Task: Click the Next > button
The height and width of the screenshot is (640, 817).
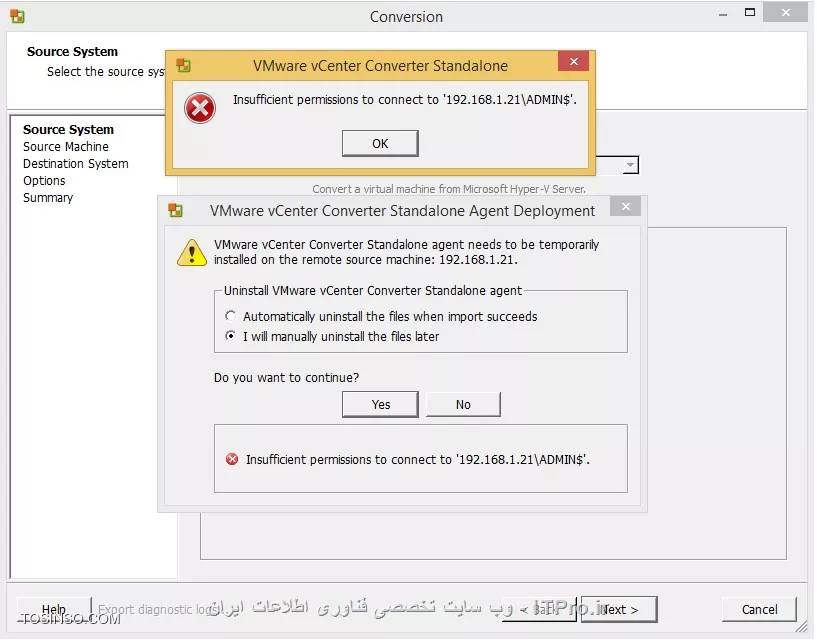Action: click(619, 609)
